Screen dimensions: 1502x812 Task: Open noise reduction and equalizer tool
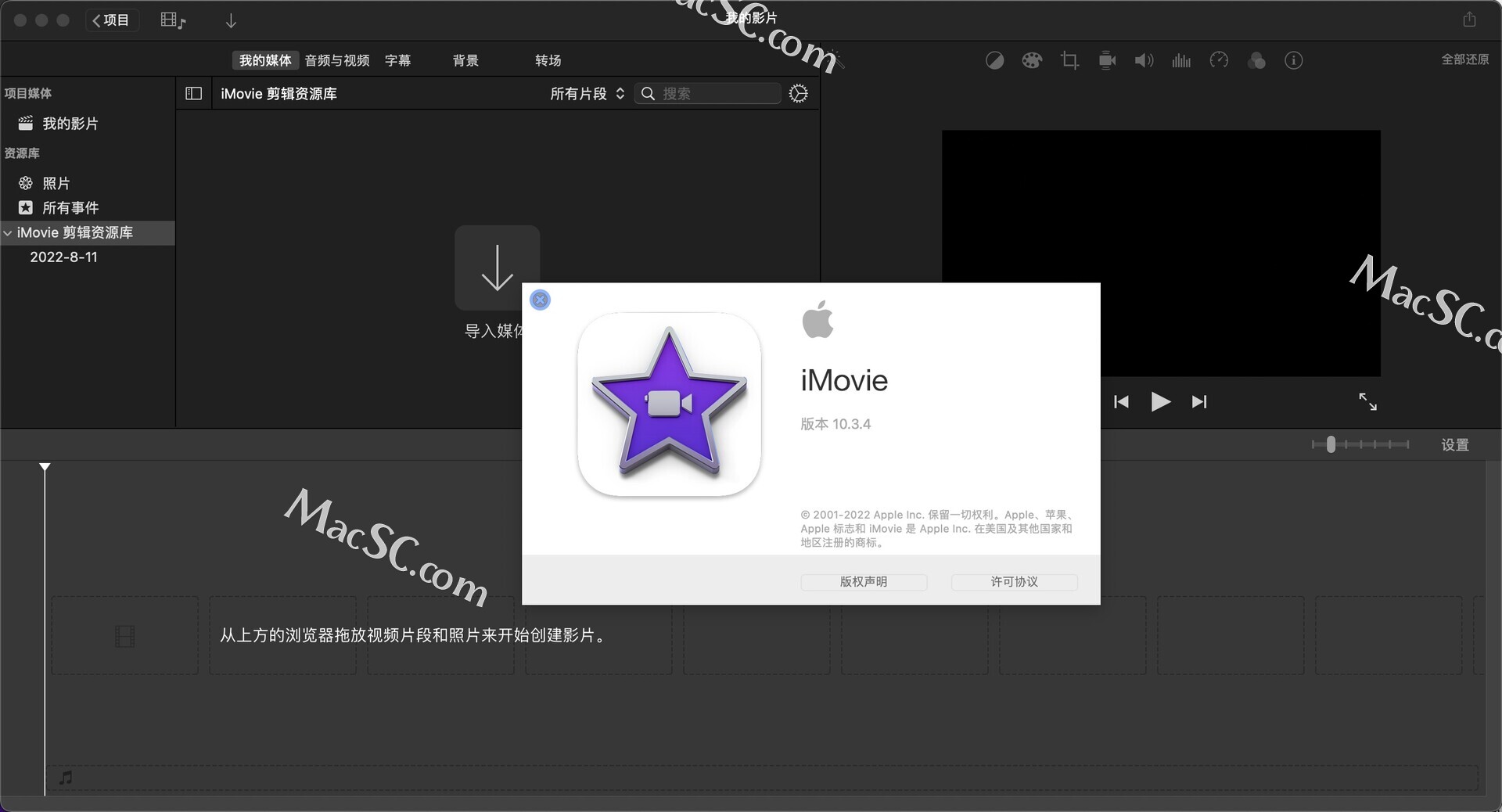[1181, 60]
